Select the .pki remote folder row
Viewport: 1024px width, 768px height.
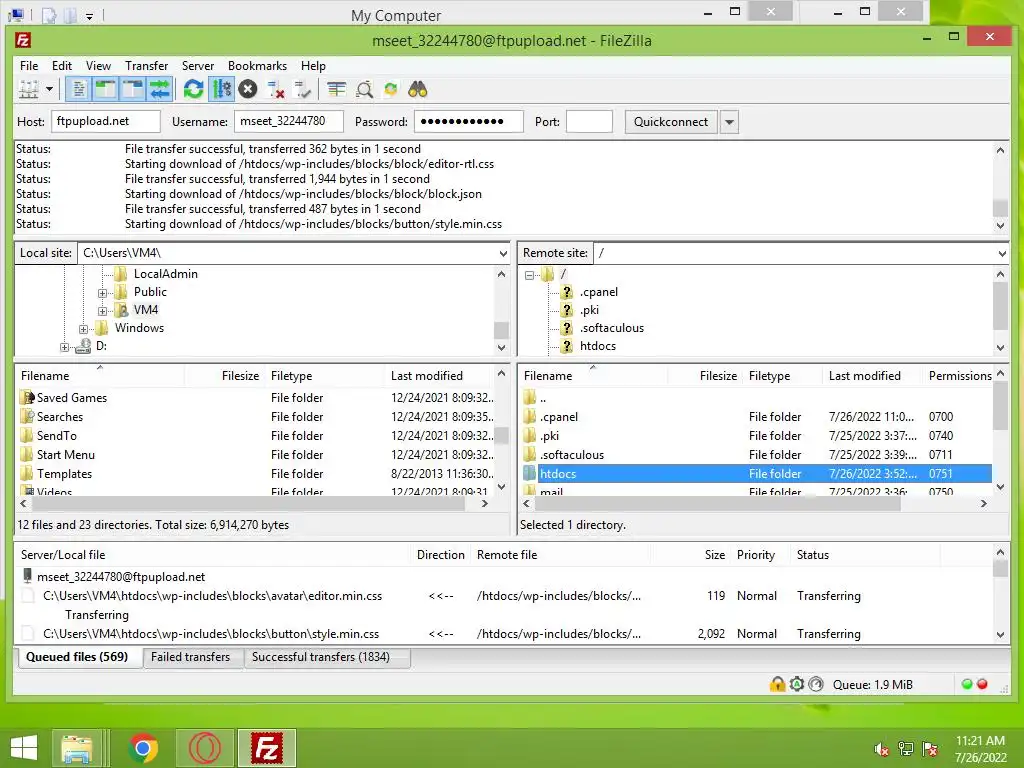click(756, 436)
